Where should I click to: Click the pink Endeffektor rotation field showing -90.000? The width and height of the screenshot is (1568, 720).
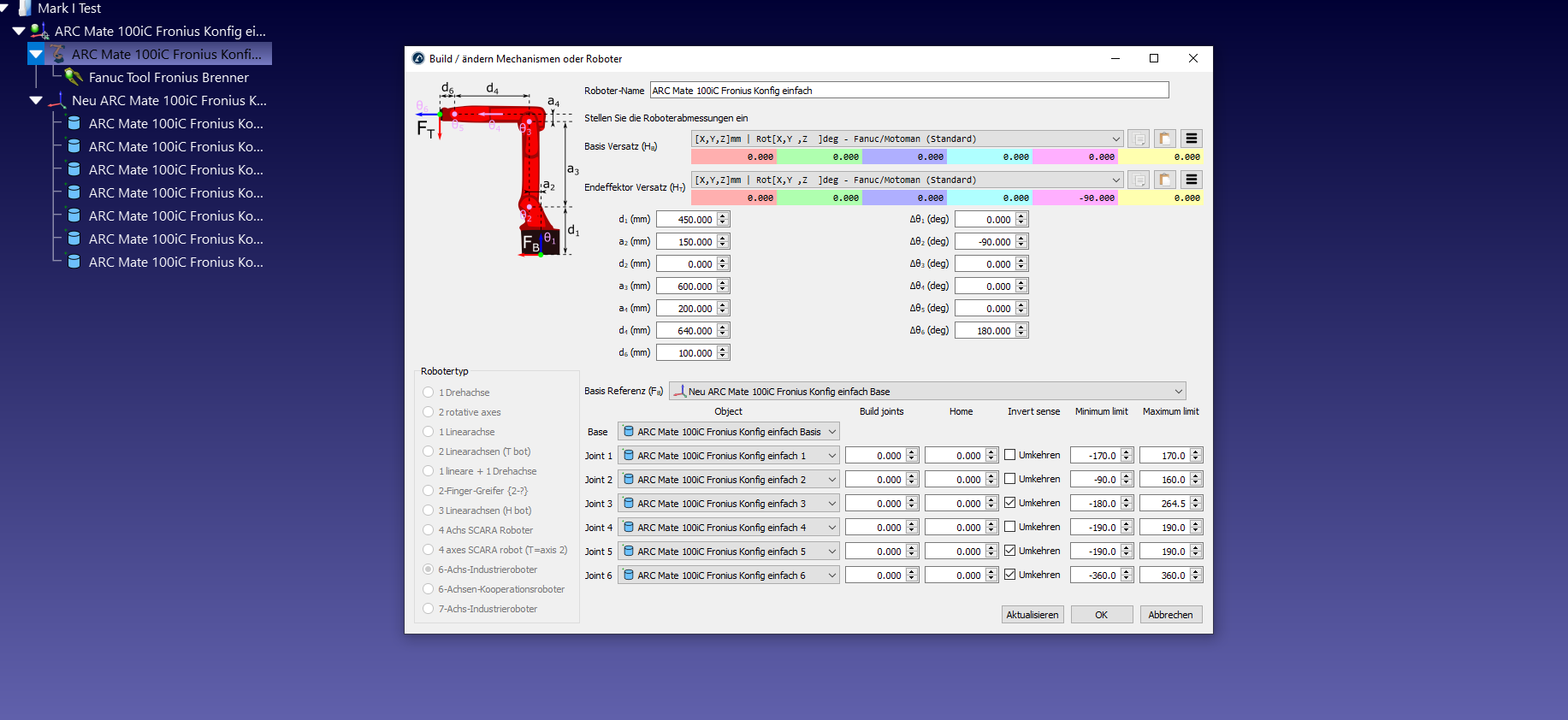1075,198
